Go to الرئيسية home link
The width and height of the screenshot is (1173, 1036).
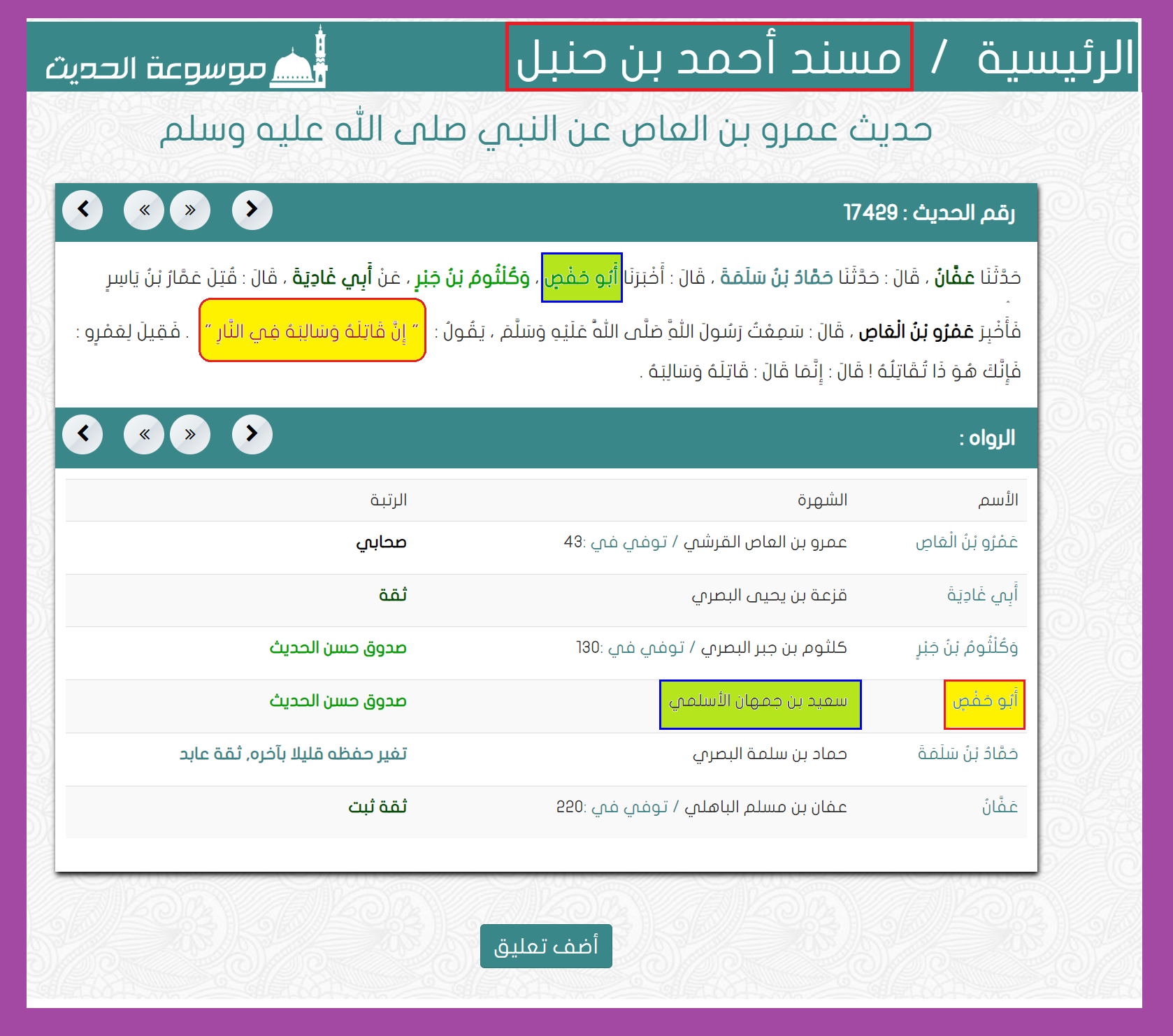(1055, 58)
